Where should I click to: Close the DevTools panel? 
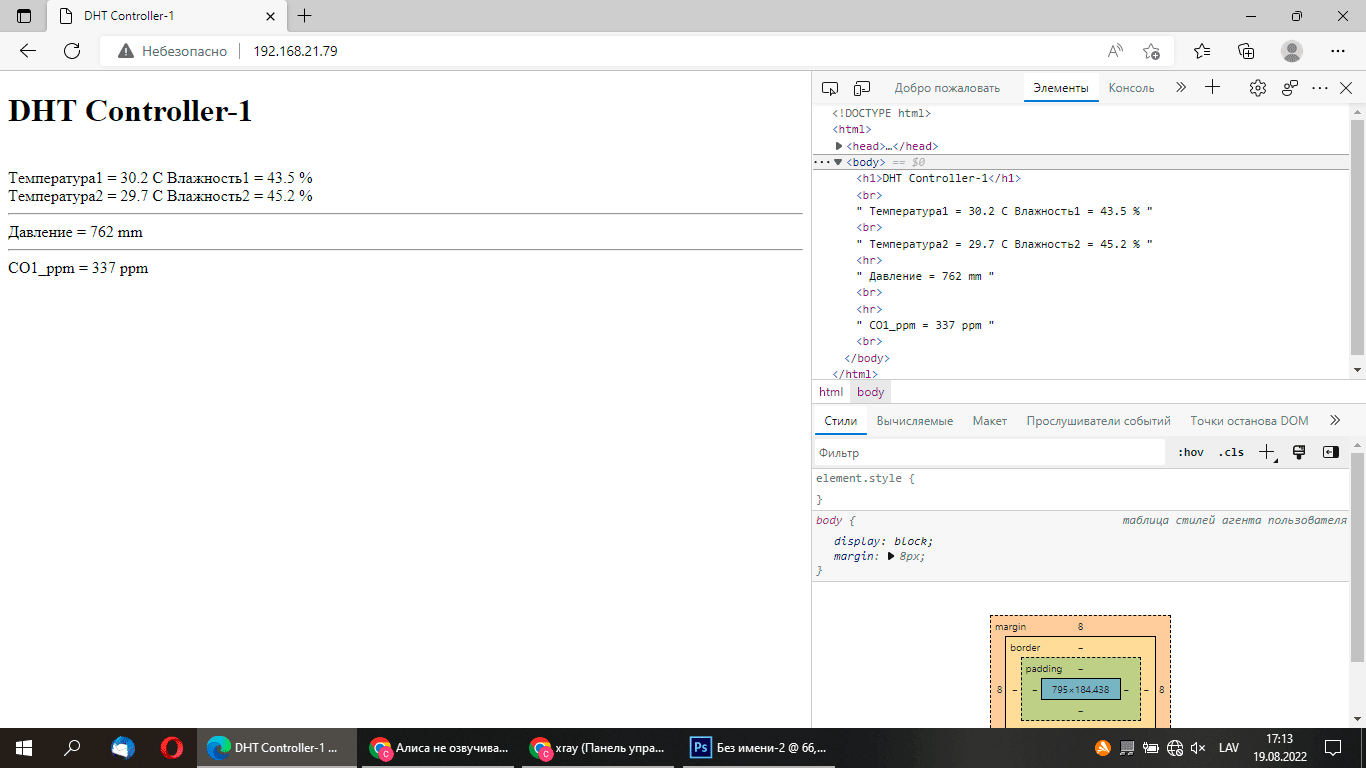1346,88
